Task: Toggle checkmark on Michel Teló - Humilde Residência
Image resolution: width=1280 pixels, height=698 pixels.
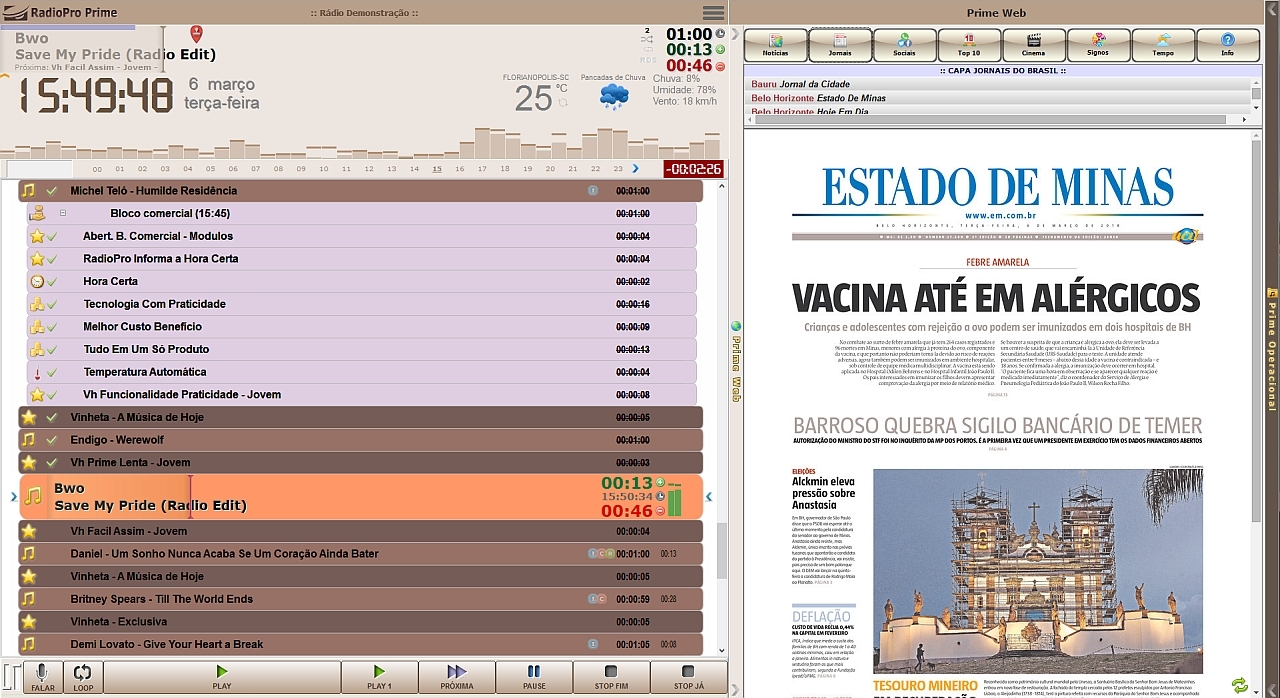Action: (52, 190)
